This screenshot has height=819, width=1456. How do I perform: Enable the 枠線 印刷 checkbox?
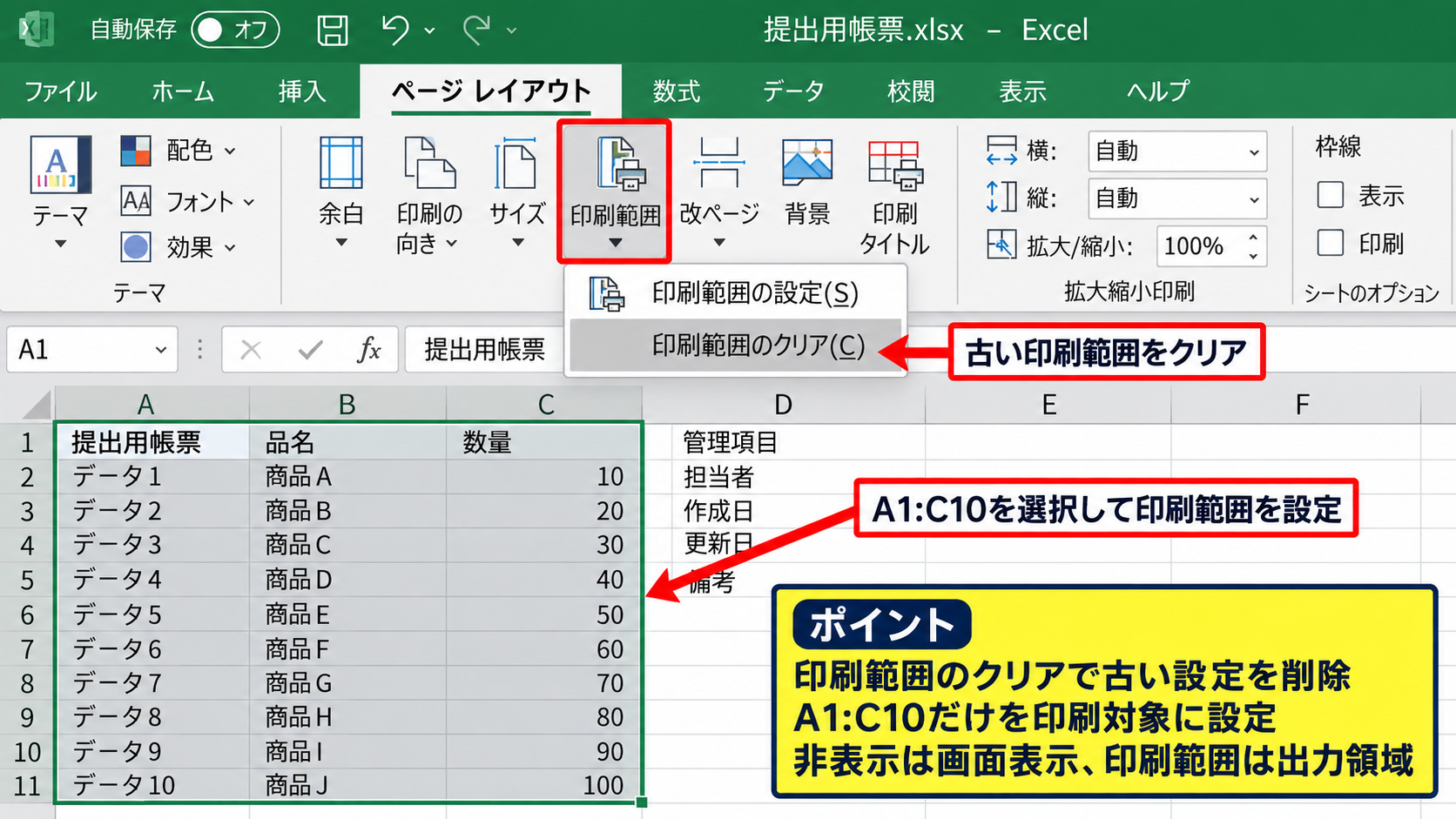click(x=1331, y=243)
